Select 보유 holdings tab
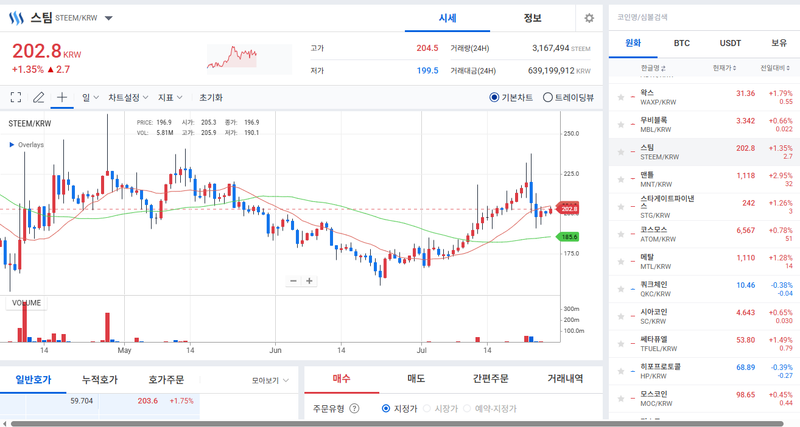The height and width of the screenshot is (427, 800). [779, 43]
